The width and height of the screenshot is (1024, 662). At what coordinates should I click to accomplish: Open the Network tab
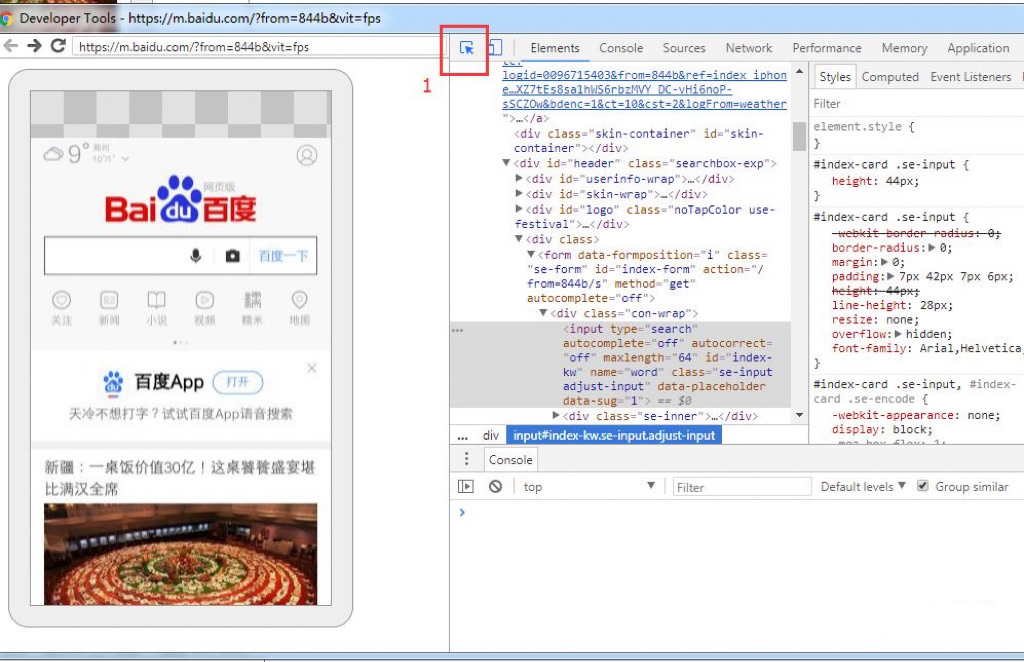[x=748, y=48]
